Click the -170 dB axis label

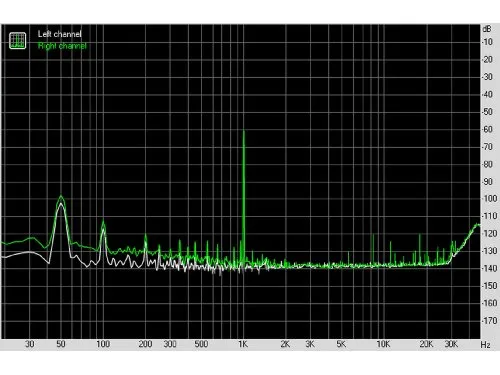(489, 321)
